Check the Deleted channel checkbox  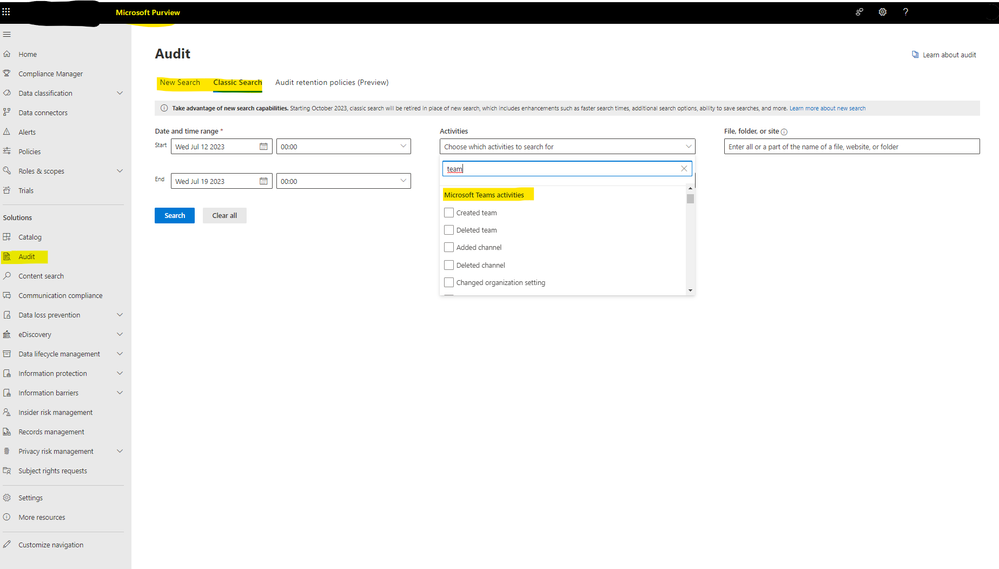click(449, 265)
